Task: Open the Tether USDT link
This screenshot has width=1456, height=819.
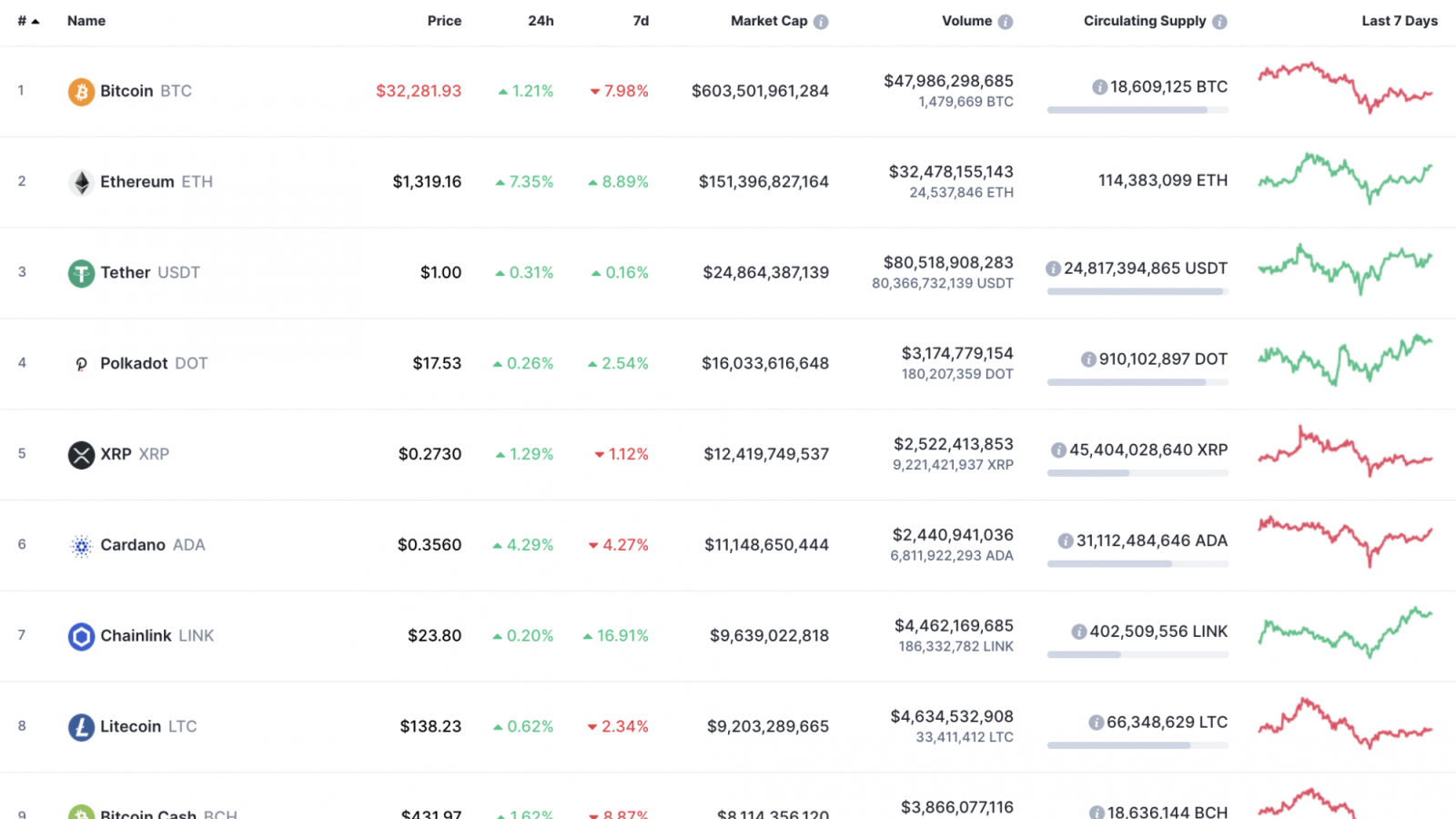Action: point(150,273)
